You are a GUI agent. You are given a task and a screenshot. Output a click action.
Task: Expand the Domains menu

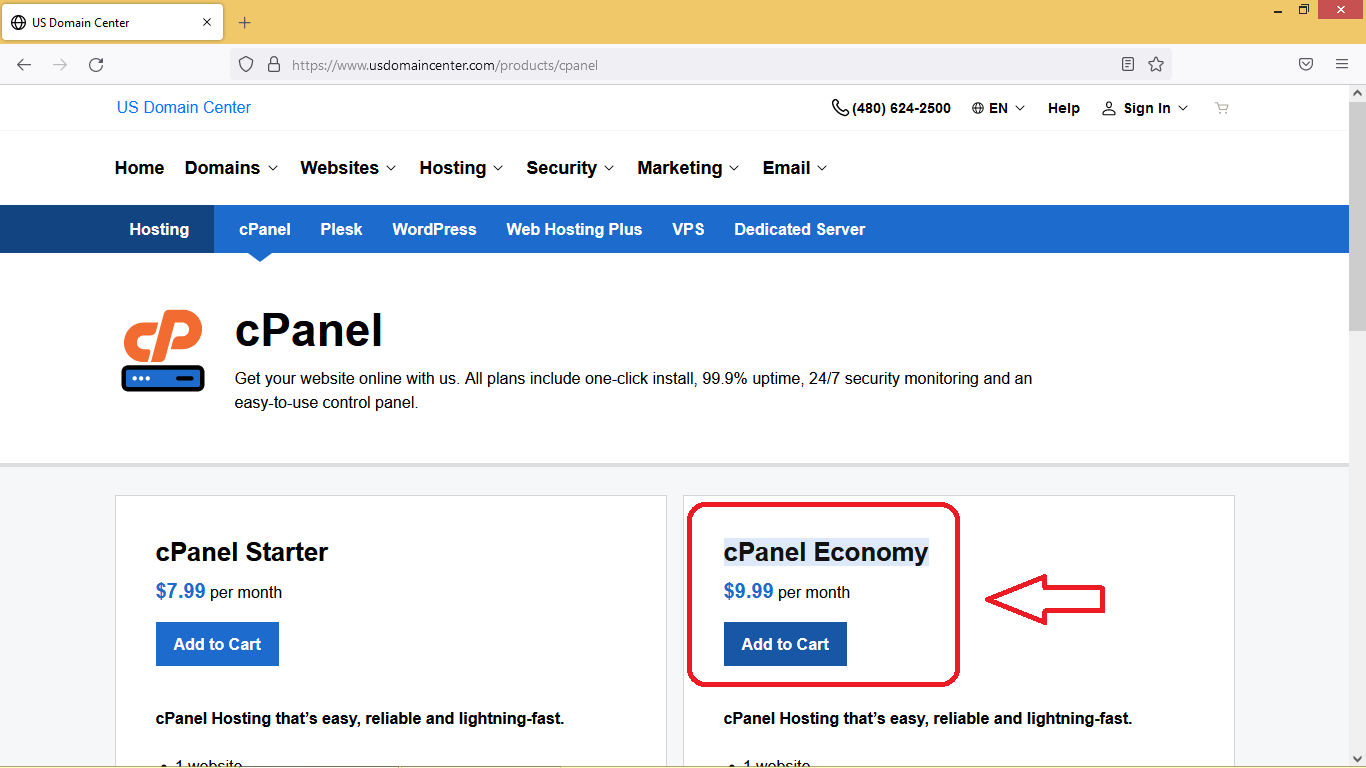(231, 168)
